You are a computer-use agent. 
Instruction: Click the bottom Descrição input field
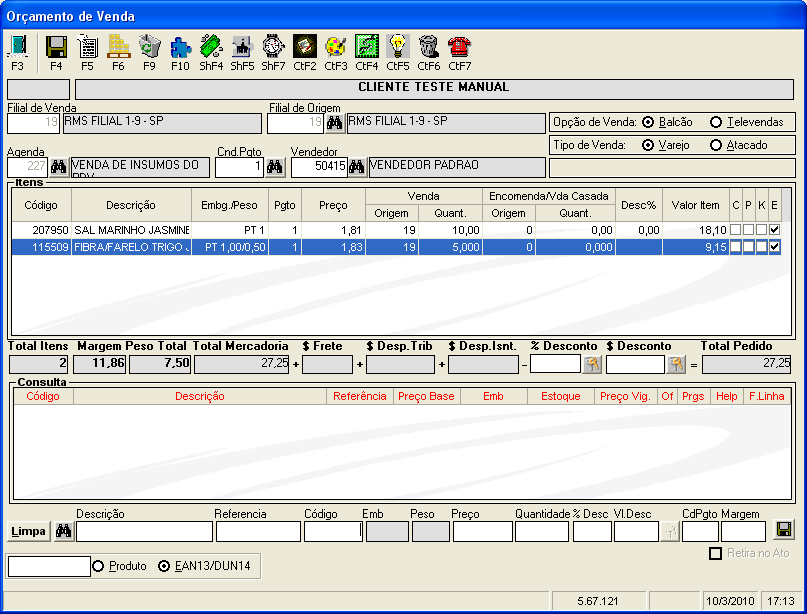tap(144, 532)
